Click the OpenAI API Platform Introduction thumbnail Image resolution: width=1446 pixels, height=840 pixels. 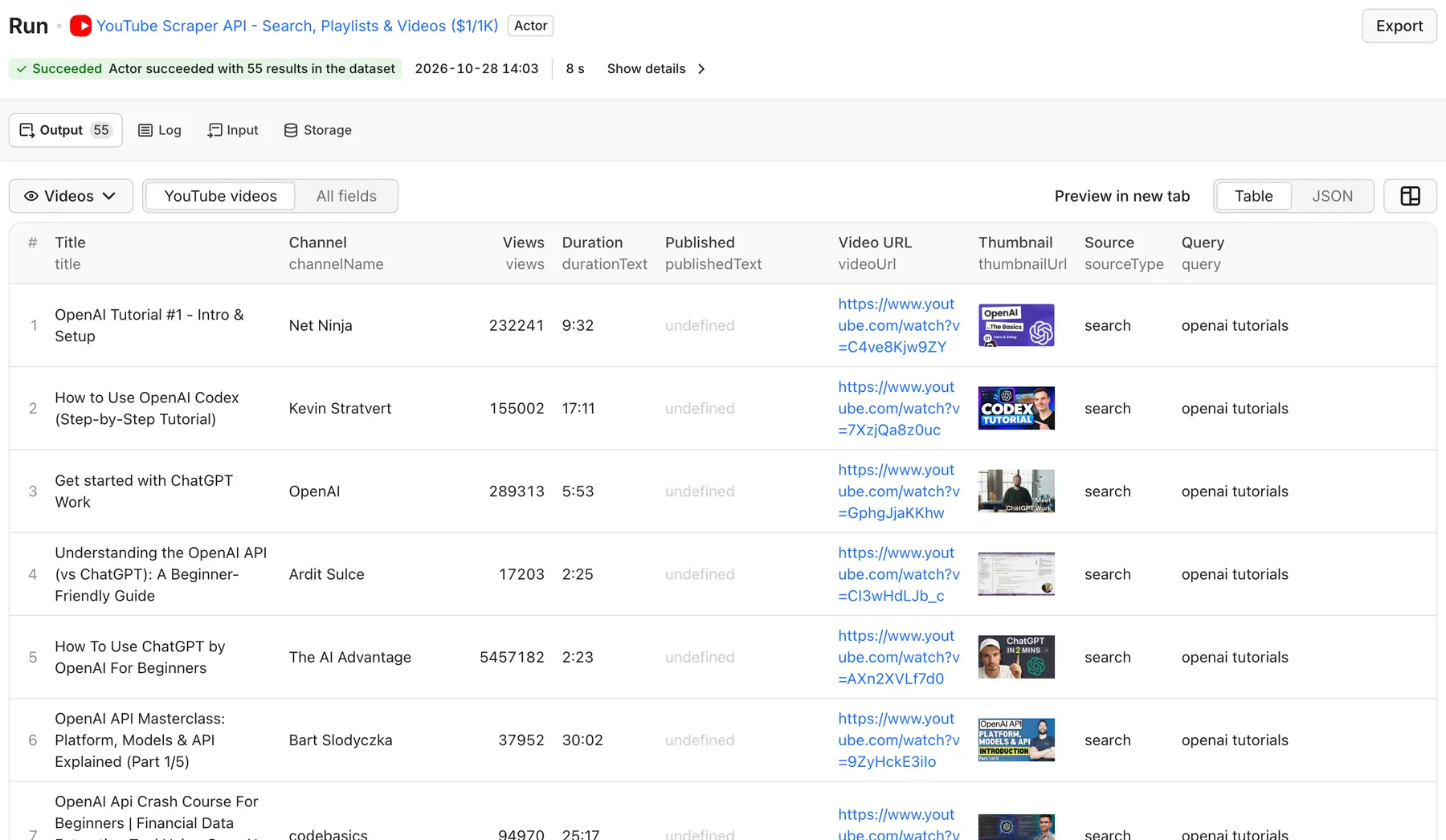(1016, 740)
